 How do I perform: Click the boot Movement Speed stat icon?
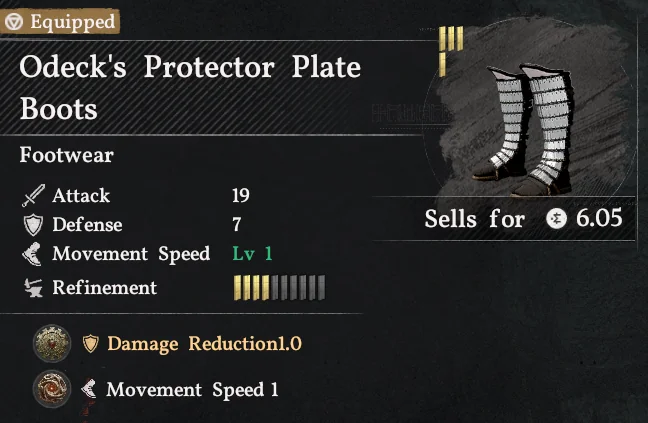click(33, 254)
